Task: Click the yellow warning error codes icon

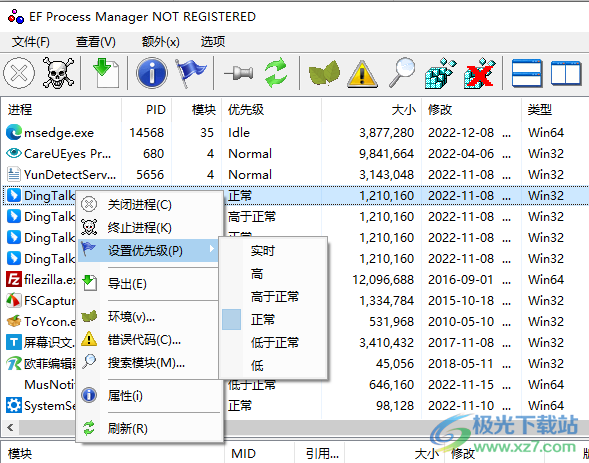Action: [362, 74]
